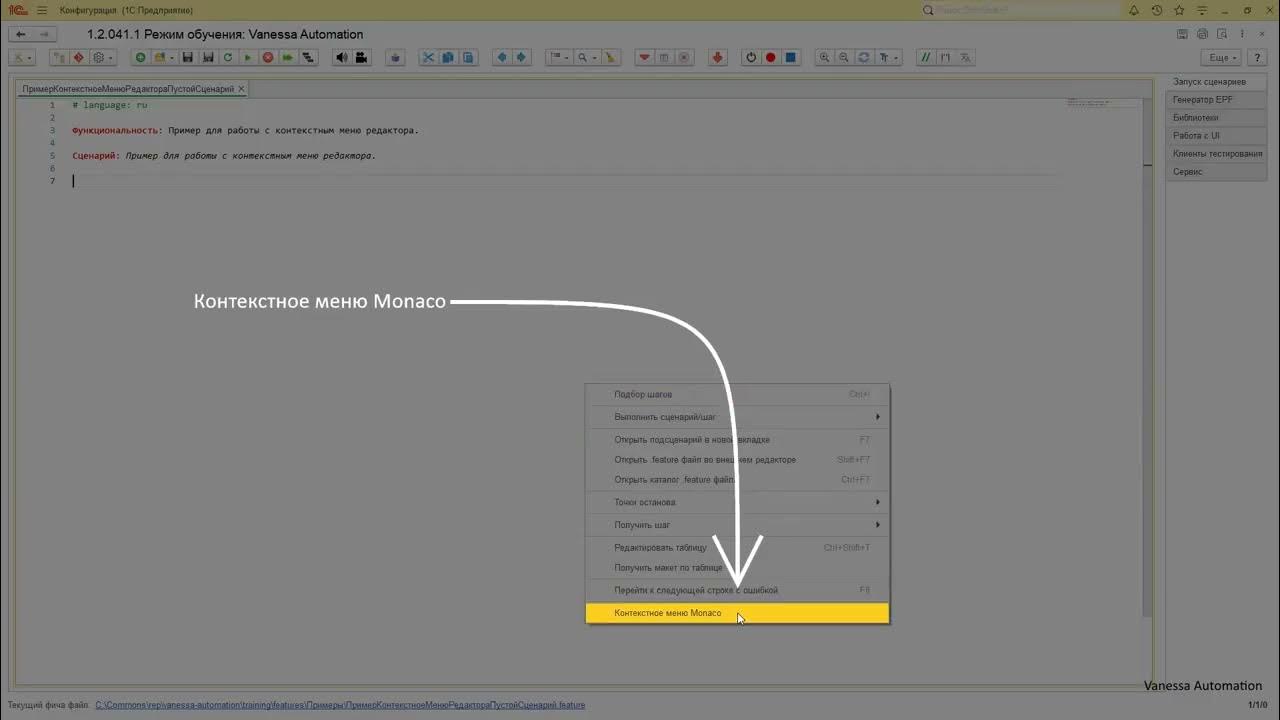Click the Help question mark button
The width and height of the screenshot is (1280, 720).
click(x=1257, y=57)
